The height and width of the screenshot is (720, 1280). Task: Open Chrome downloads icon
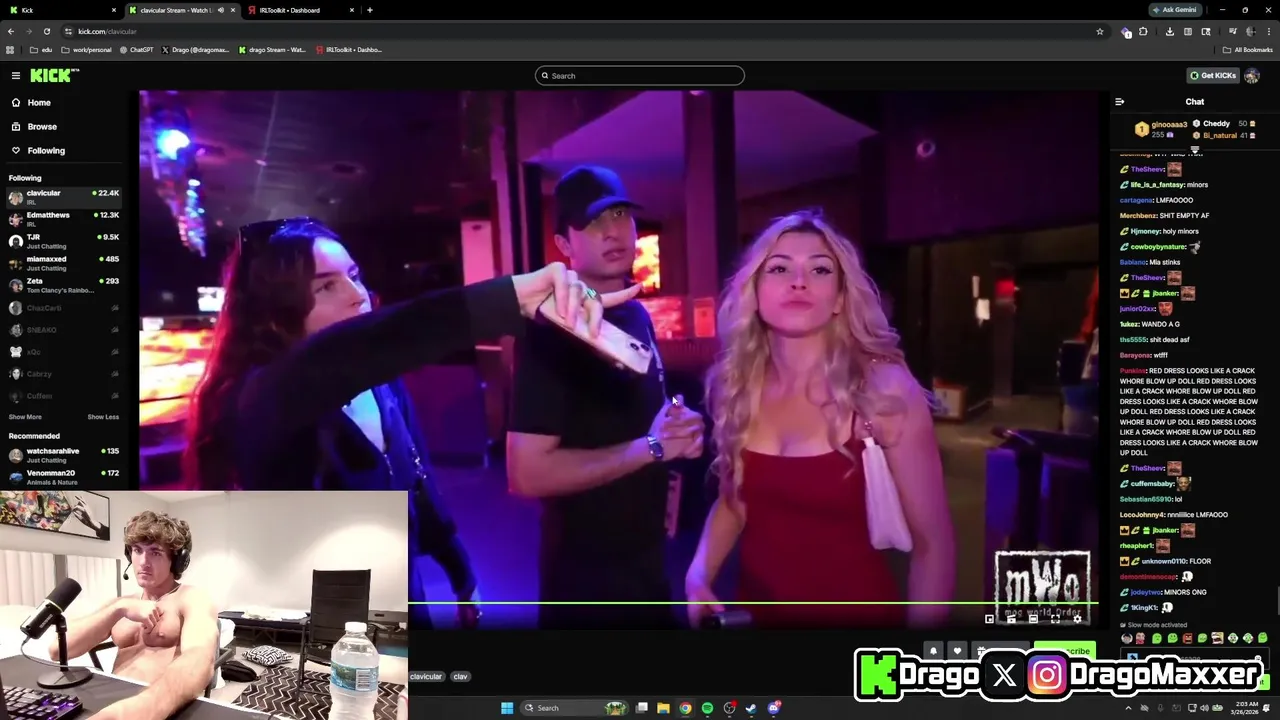tap(1170, 31)
